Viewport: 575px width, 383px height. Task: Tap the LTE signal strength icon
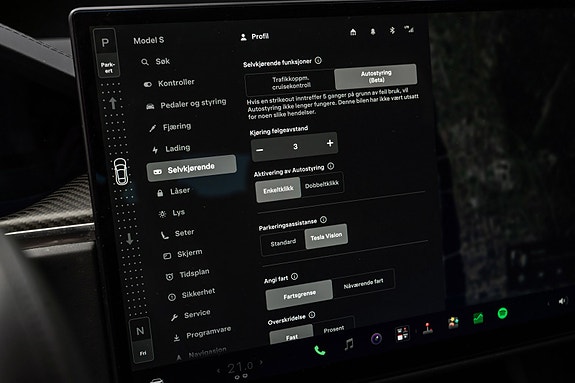coord(409,29)
